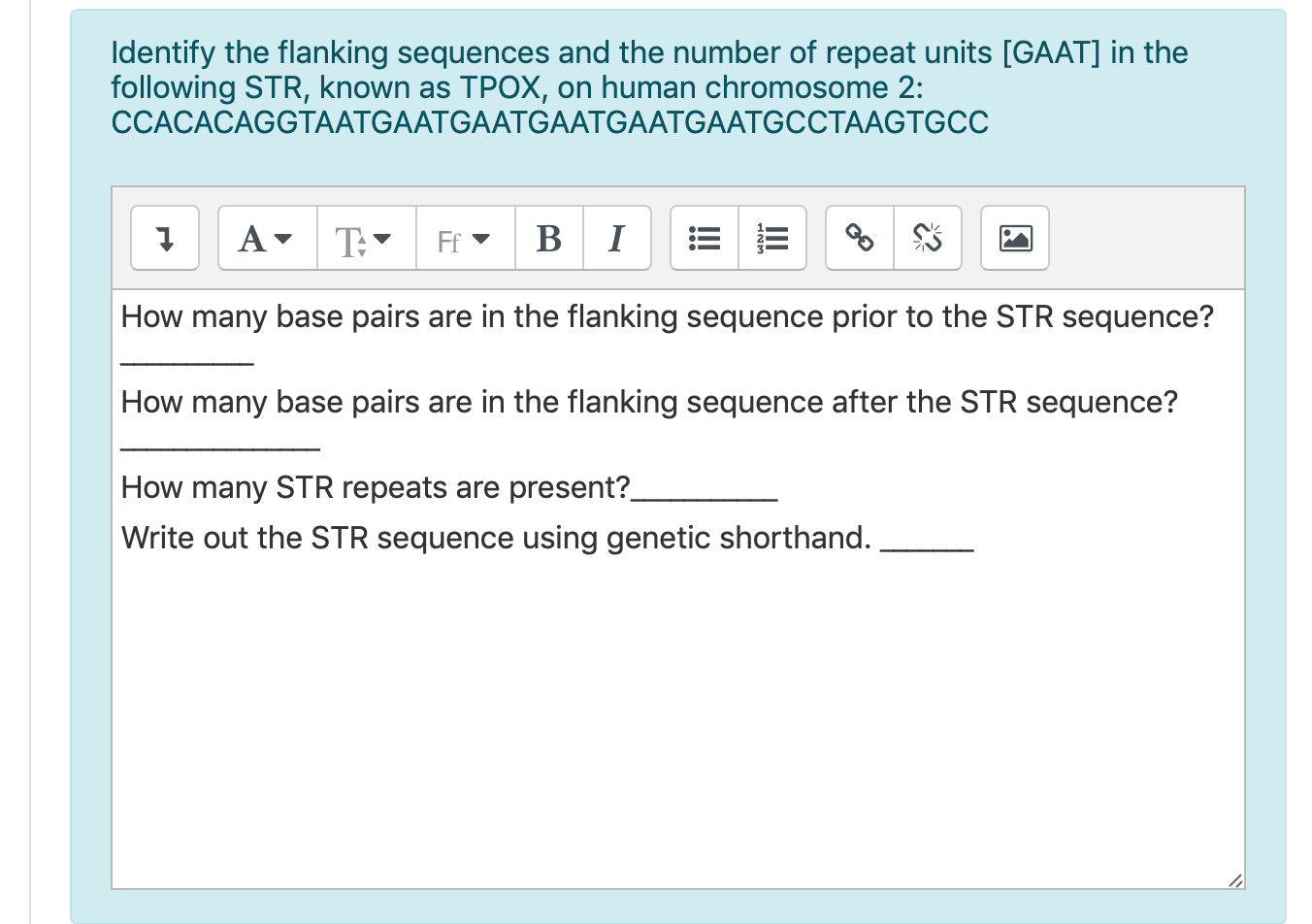Open the font family (Ff) dropdown
Viewport: 1312px width, 924px height.
click(x=465, y=238)
